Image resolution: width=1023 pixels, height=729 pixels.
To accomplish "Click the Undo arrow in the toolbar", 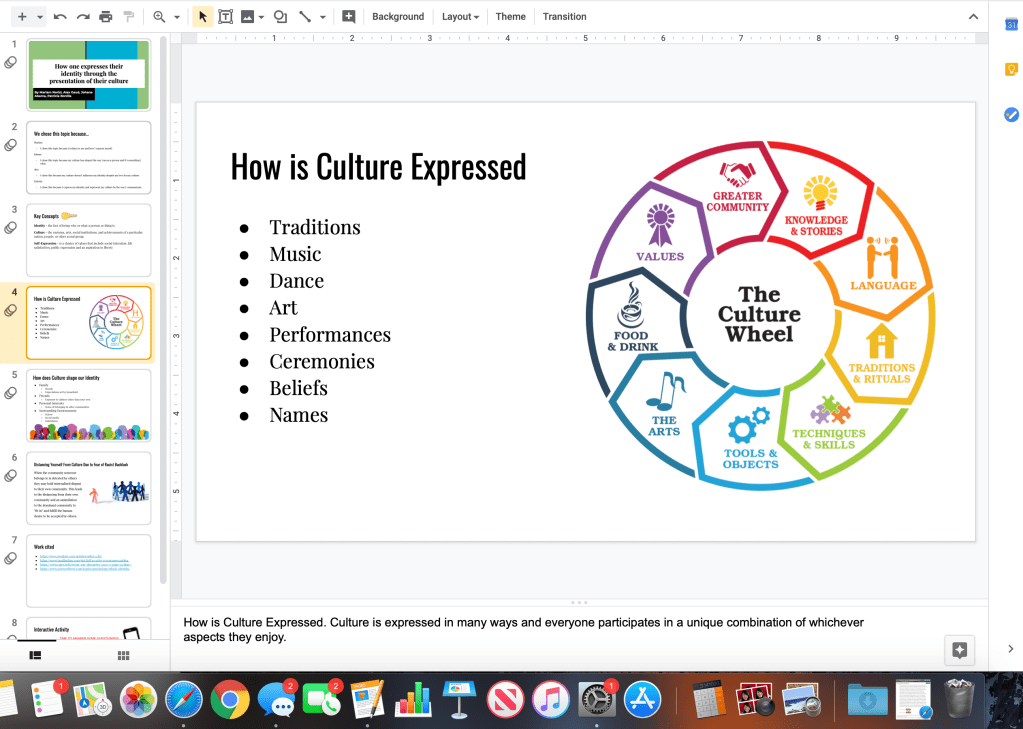I will point(61,17).
